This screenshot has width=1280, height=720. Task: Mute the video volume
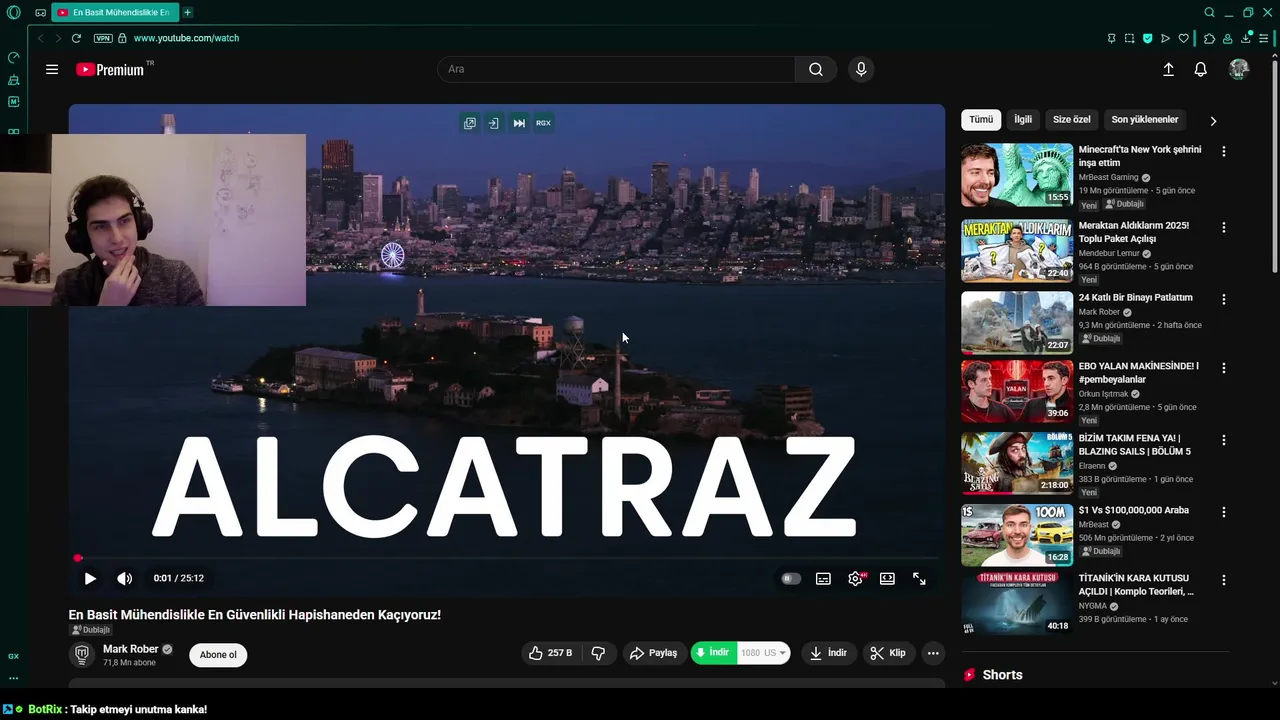click(124, 578)
